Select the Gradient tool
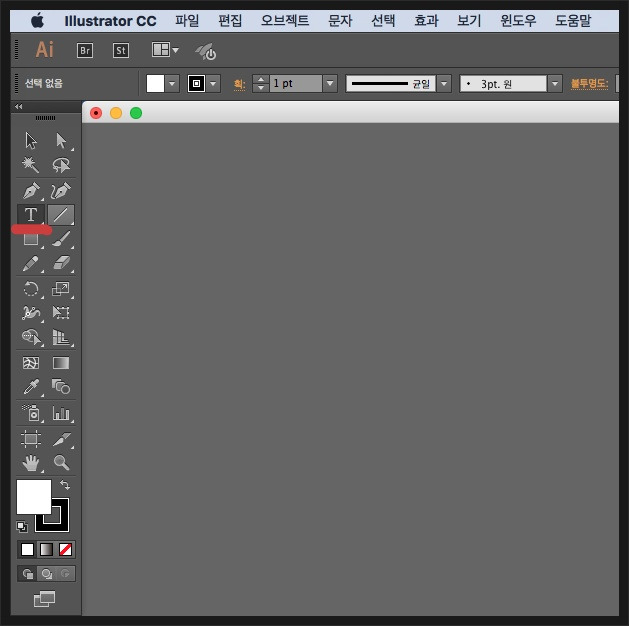 (x=61, y=363)
